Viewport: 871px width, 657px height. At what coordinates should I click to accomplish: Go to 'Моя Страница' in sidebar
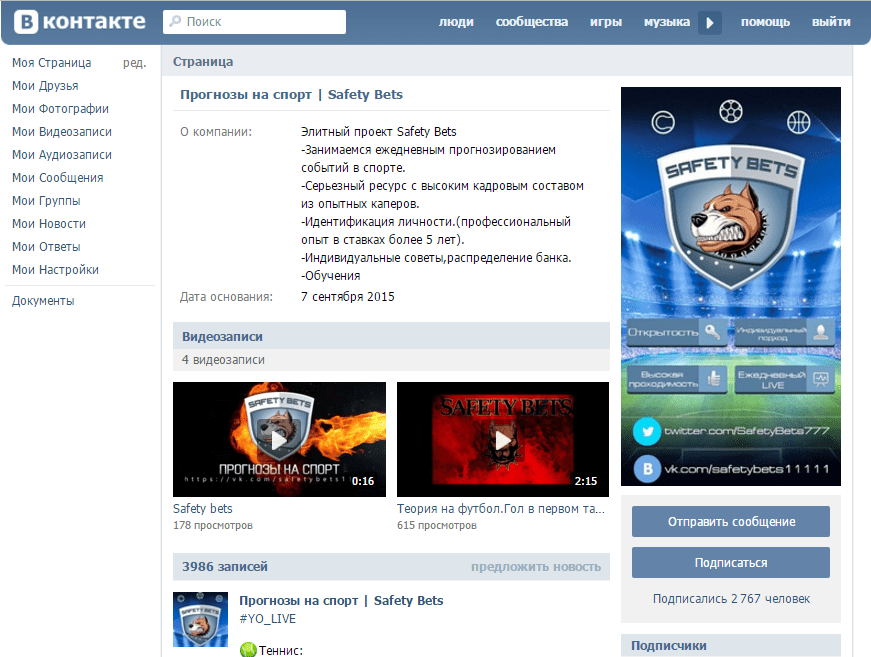coord(52,63)
